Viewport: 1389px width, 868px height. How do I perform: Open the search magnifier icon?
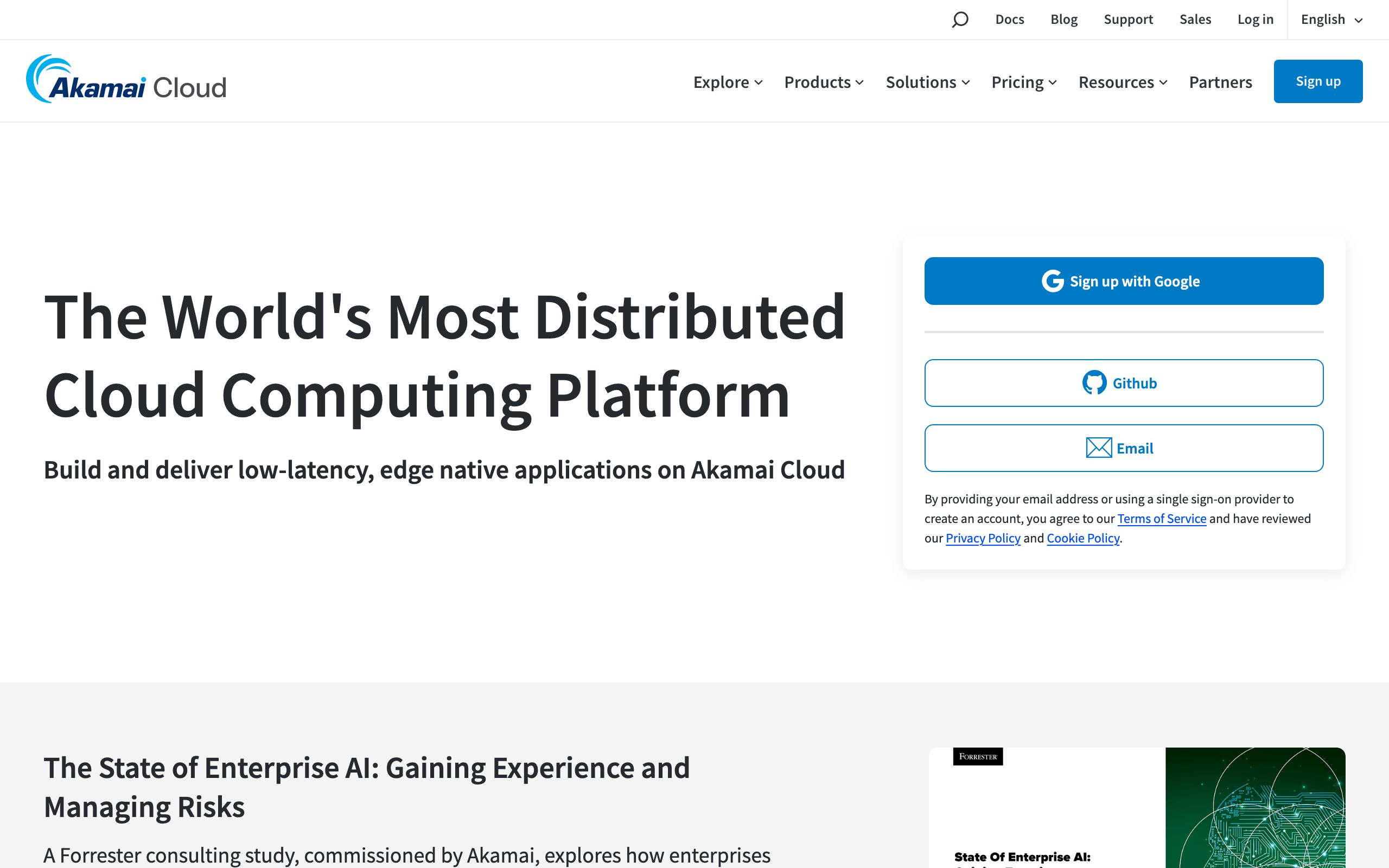point(960,20)
